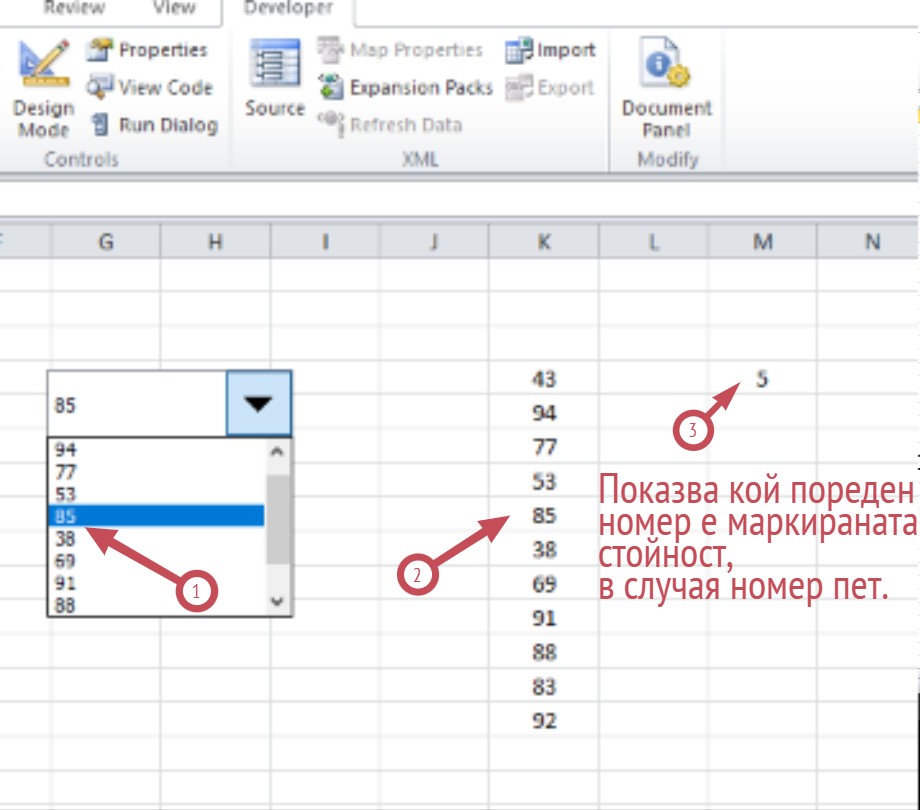Image resolution: width=920 pixels, height=810 pixels.
Task: Switch to the Review tab
Action: coord(74,8)
